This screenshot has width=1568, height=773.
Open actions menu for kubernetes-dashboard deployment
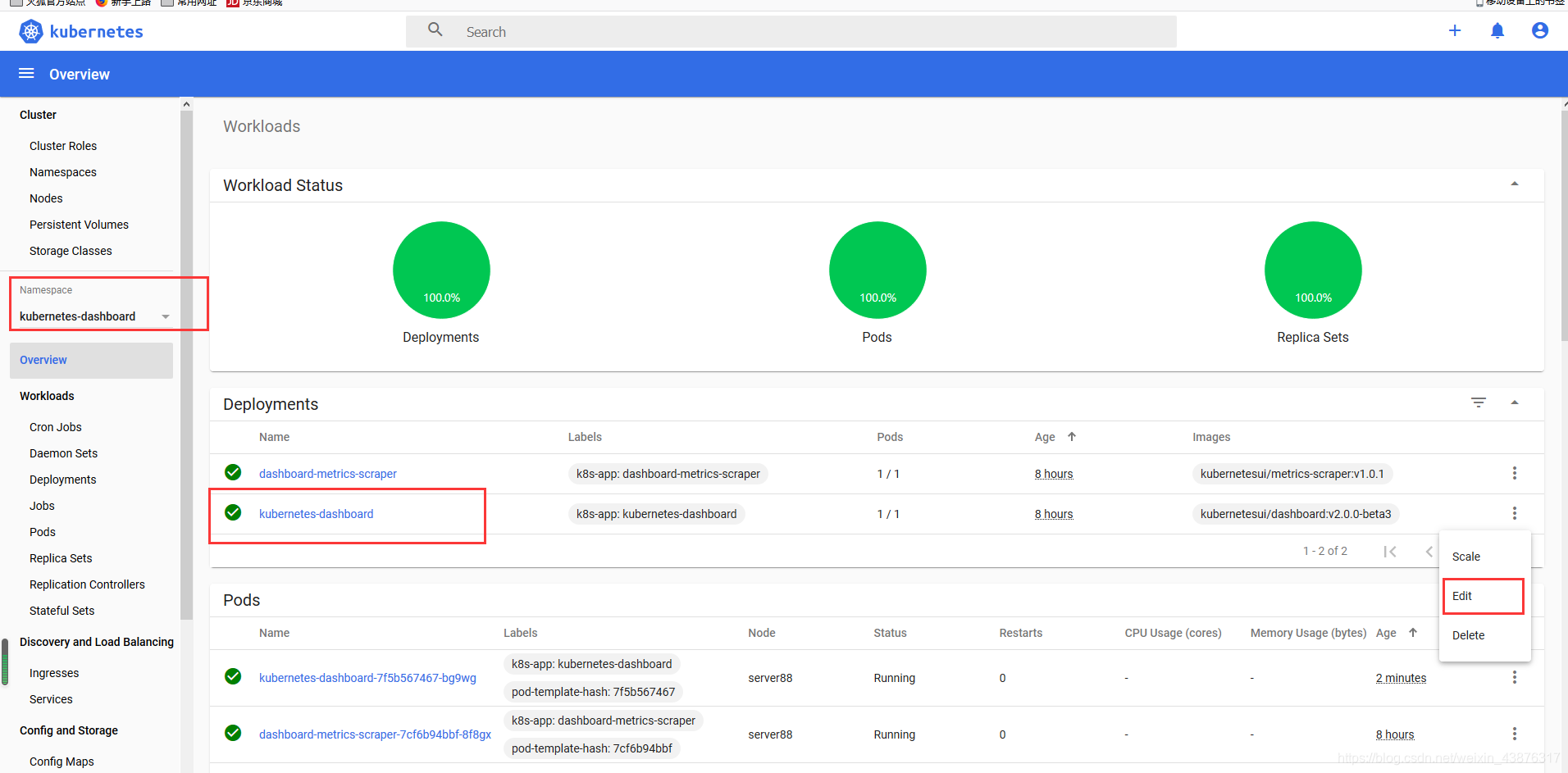(1515, 513)
